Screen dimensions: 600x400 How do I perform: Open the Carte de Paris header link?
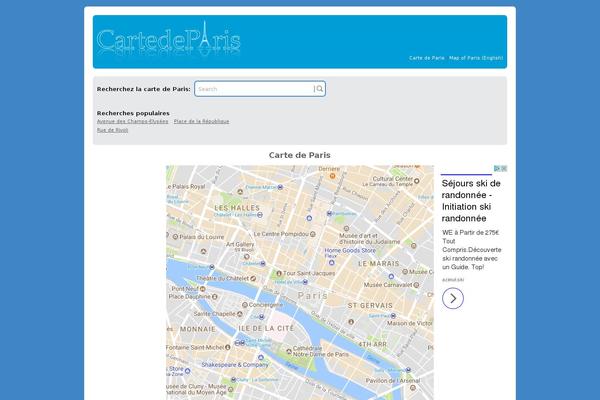[427, 58]
